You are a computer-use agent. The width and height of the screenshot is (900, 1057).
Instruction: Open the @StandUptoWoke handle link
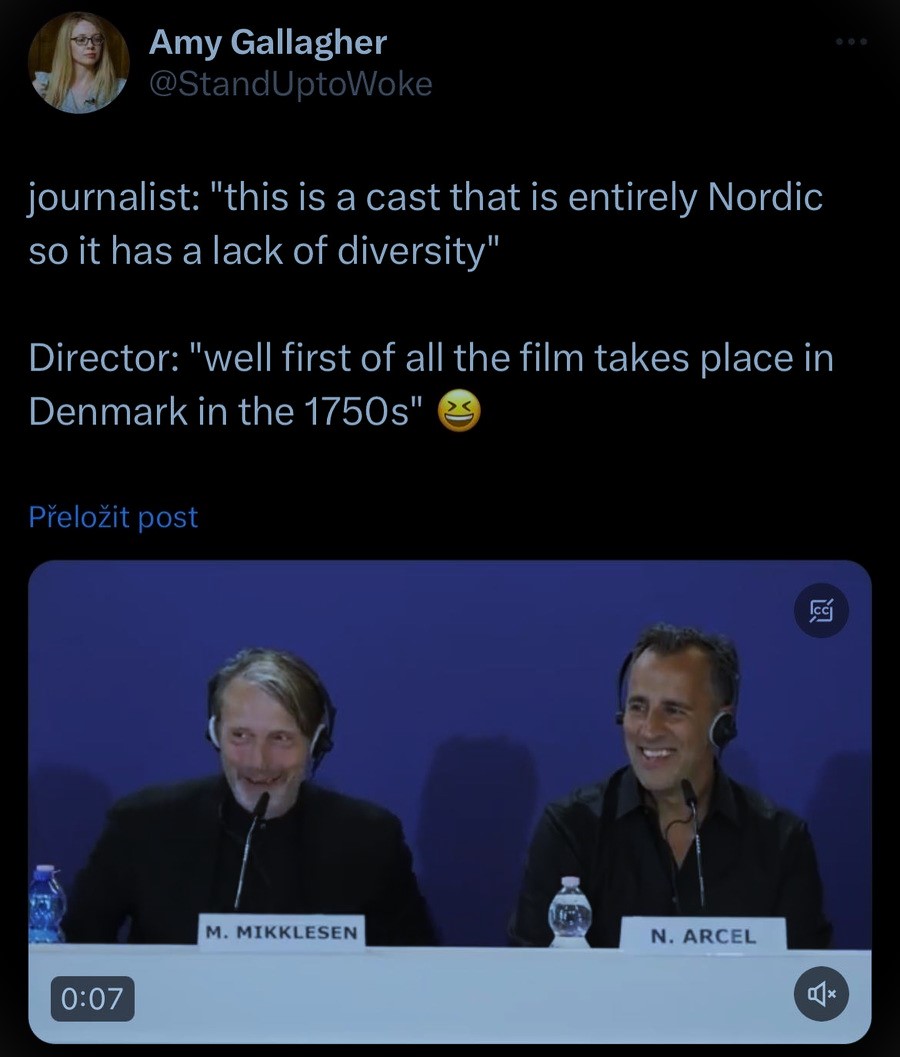(x=290, y=85)
